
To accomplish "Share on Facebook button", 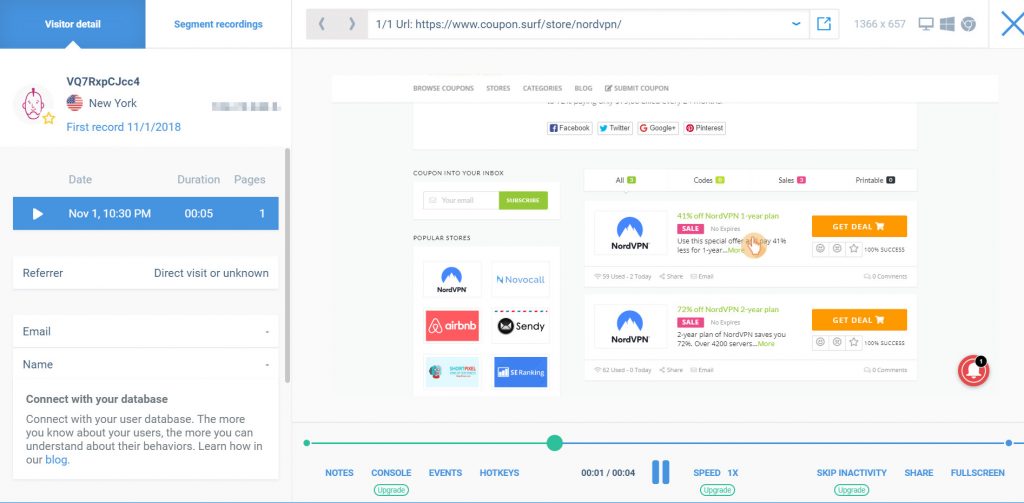I will pyautogui.click(x=569, y=128).
